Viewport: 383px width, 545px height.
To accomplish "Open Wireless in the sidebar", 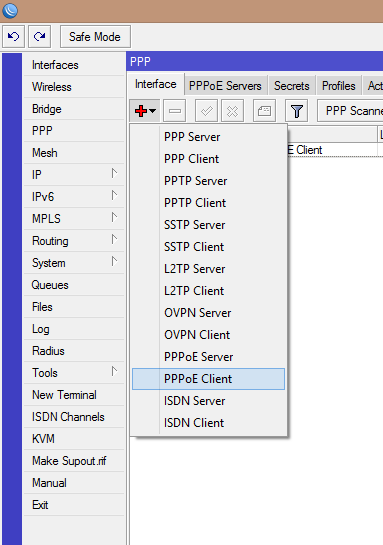I will 74,87.
